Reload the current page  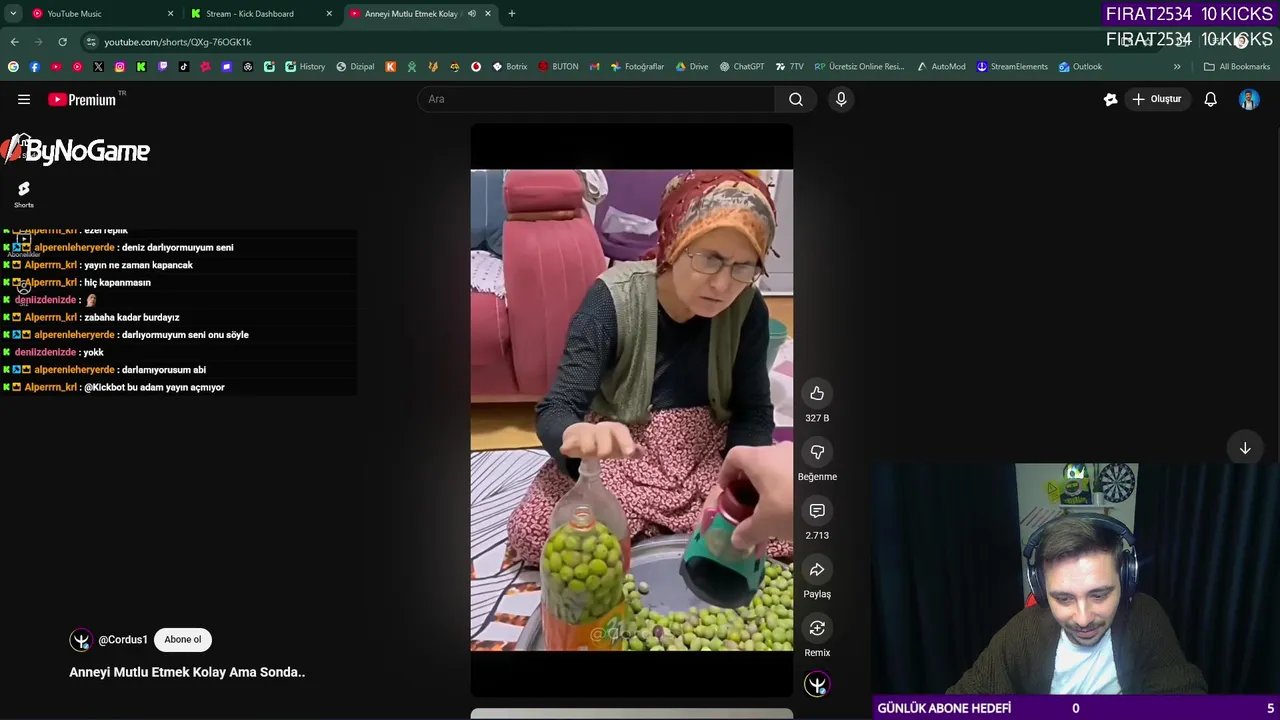(62, 42)
